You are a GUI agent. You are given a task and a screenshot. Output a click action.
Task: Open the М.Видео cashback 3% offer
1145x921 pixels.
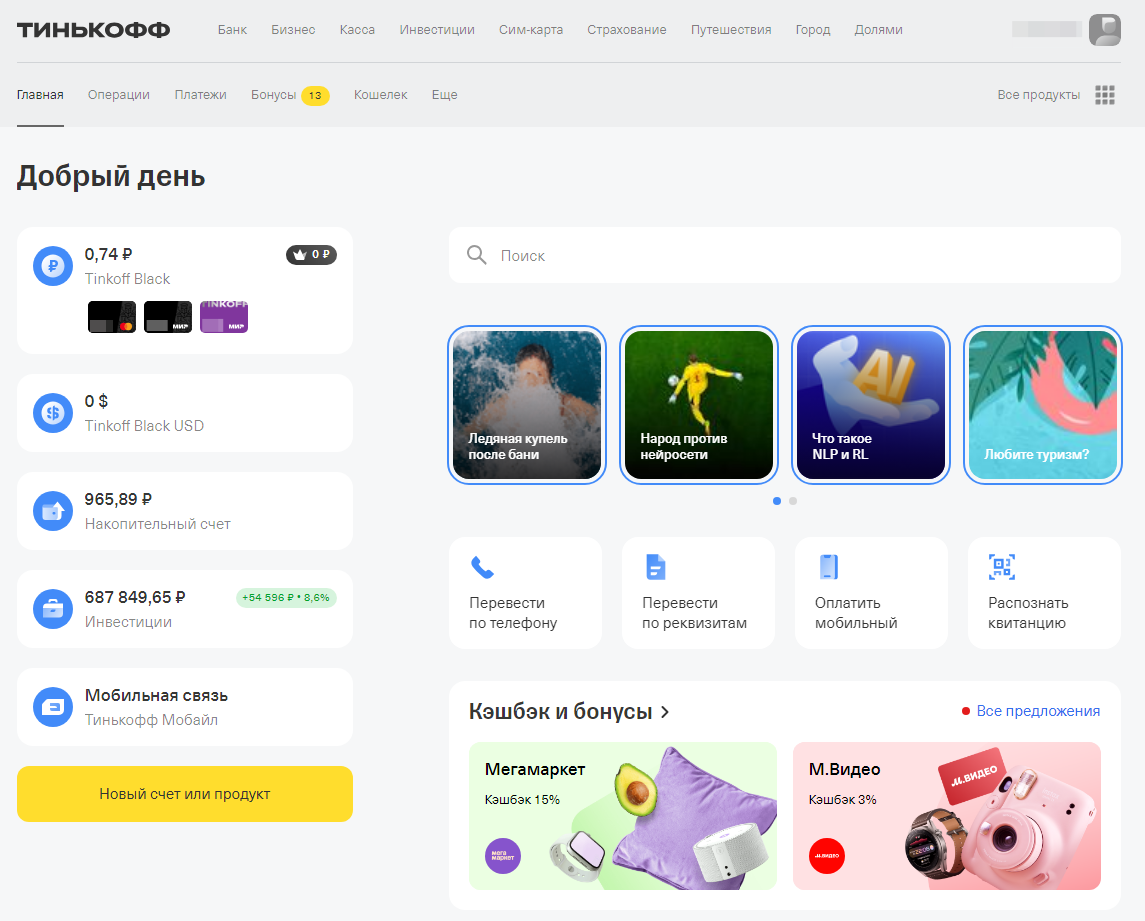[x=946, y=816]
